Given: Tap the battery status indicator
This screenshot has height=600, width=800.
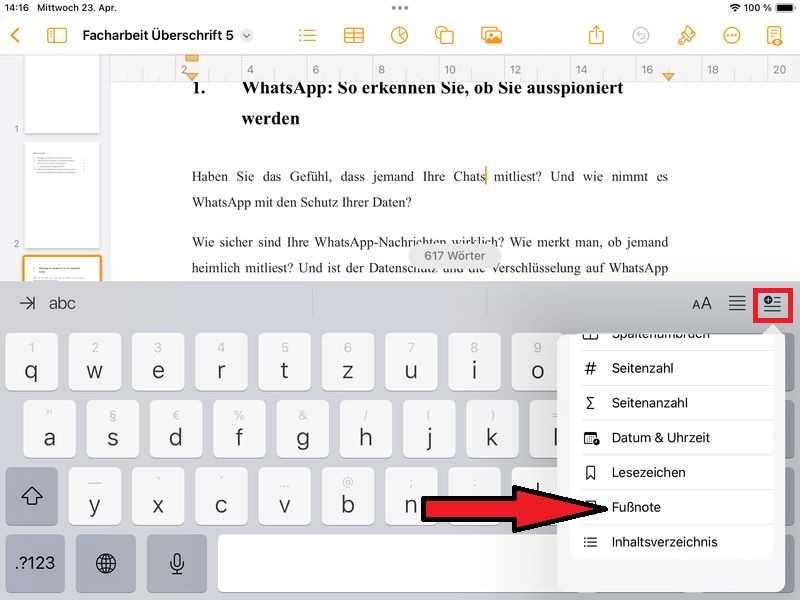Looking at the screenshot, I should pyautogui.click(x=785, y=8).
